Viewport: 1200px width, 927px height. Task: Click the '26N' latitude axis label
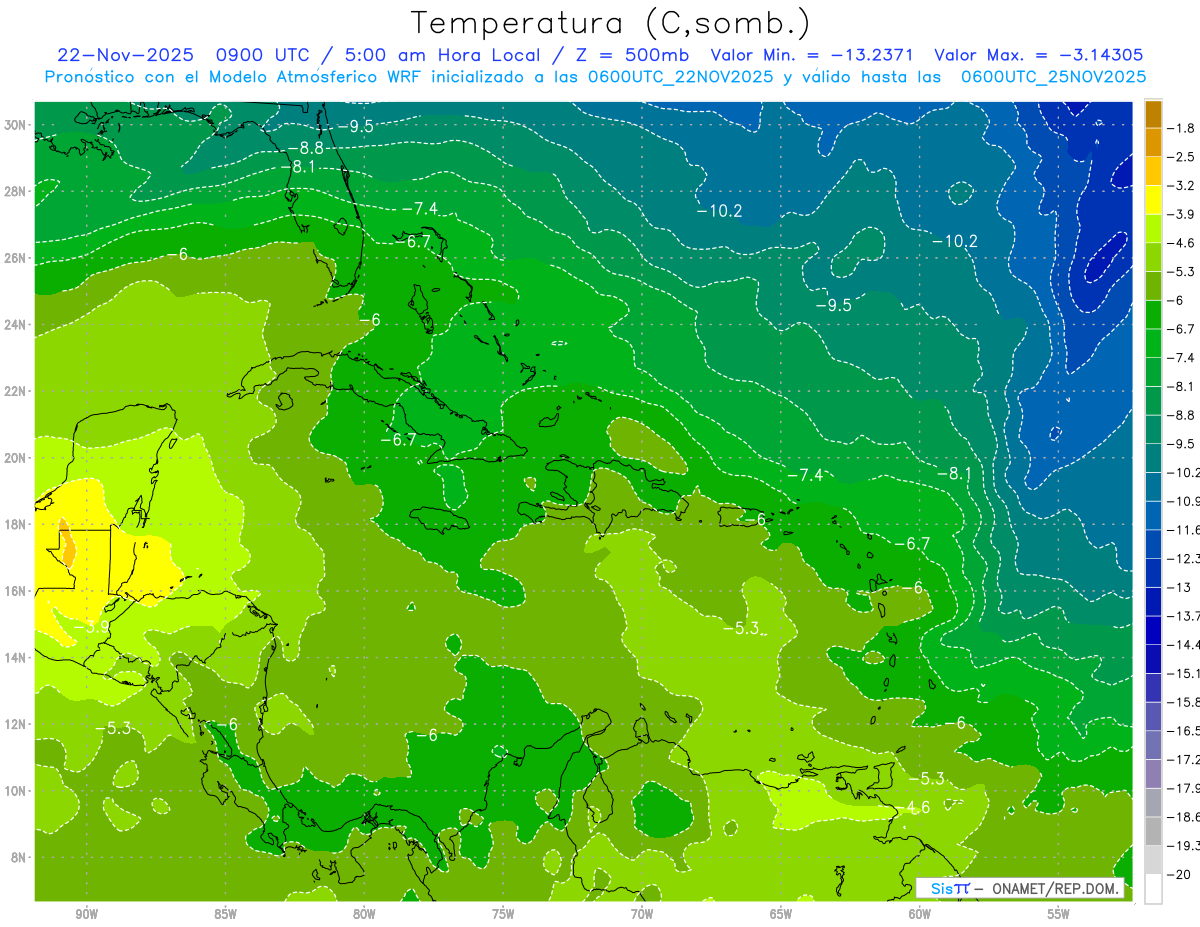pos(14,258)
